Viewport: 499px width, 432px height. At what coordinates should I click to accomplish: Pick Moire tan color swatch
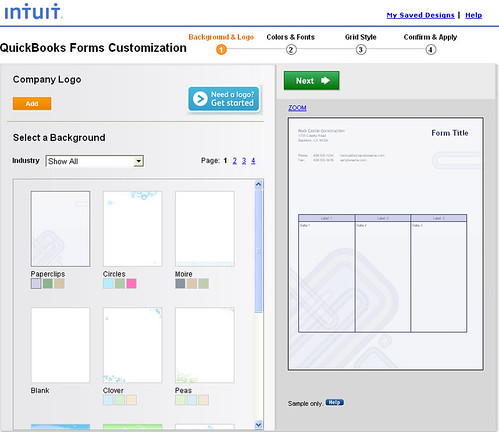pyautogui.click(x=192, y=284)
